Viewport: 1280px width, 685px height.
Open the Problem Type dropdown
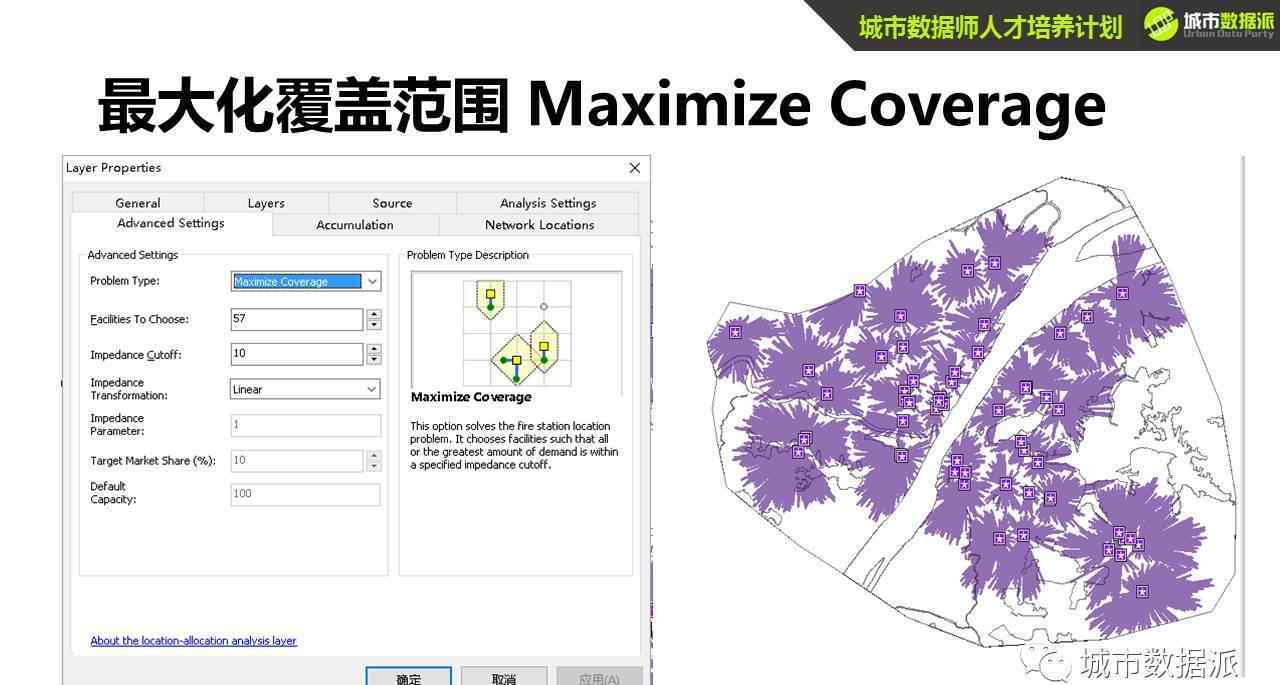point(372,282)
